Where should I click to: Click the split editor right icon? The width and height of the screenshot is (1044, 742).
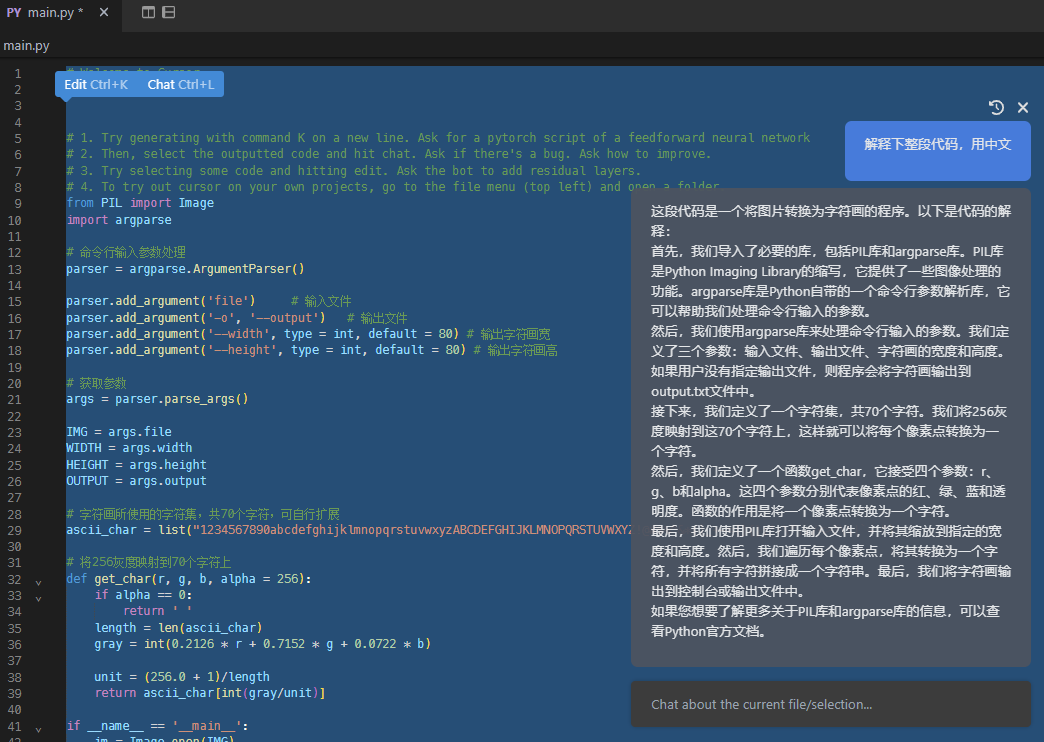148,12
